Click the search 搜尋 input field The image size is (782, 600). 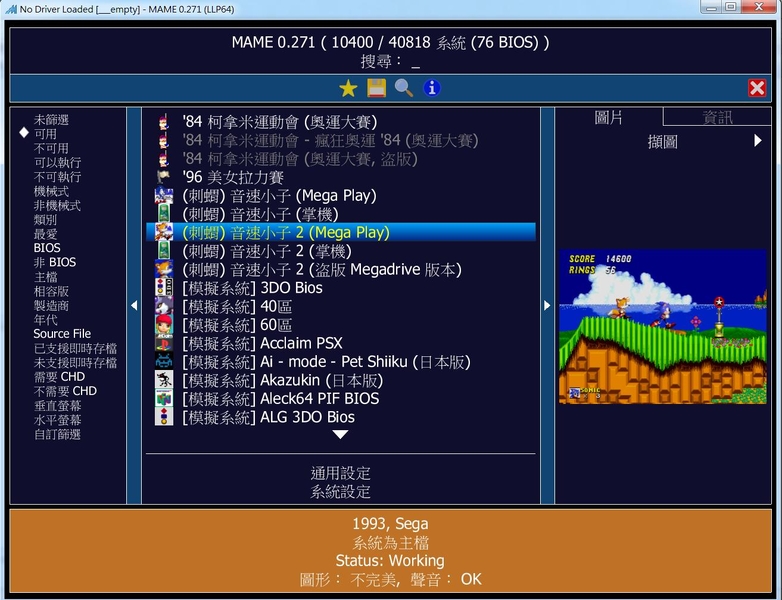(x=390, y=62)
